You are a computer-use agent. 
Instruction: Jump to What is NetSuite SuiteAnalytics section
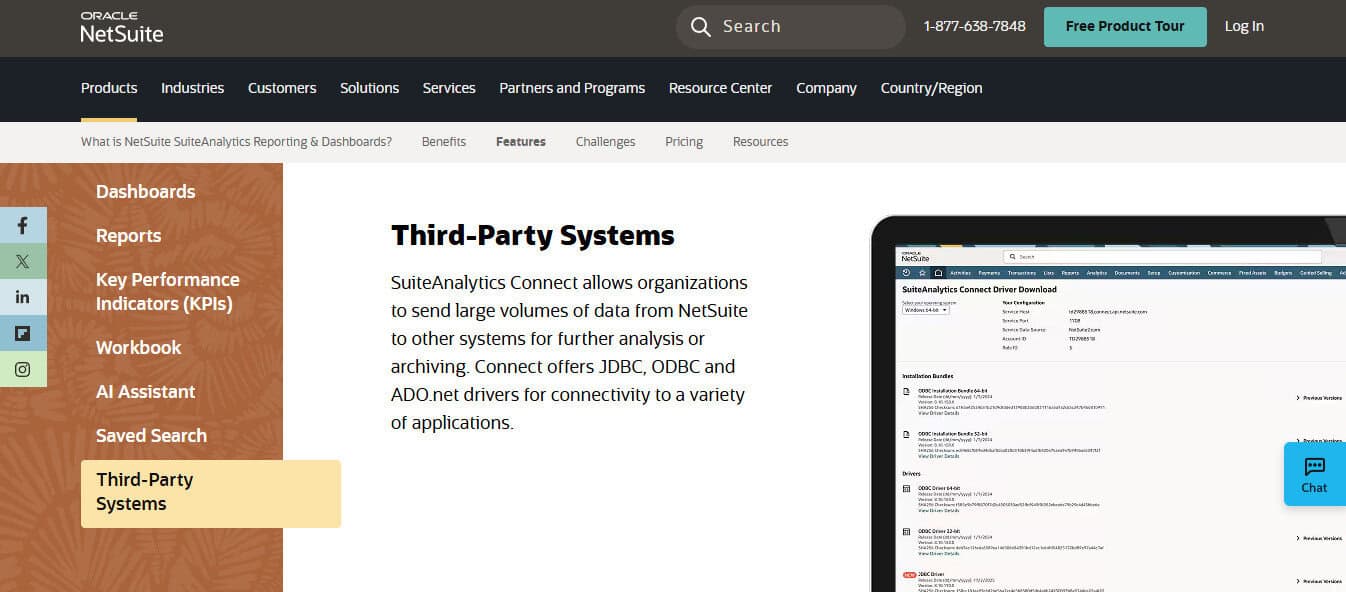click(x=236, y=142)
